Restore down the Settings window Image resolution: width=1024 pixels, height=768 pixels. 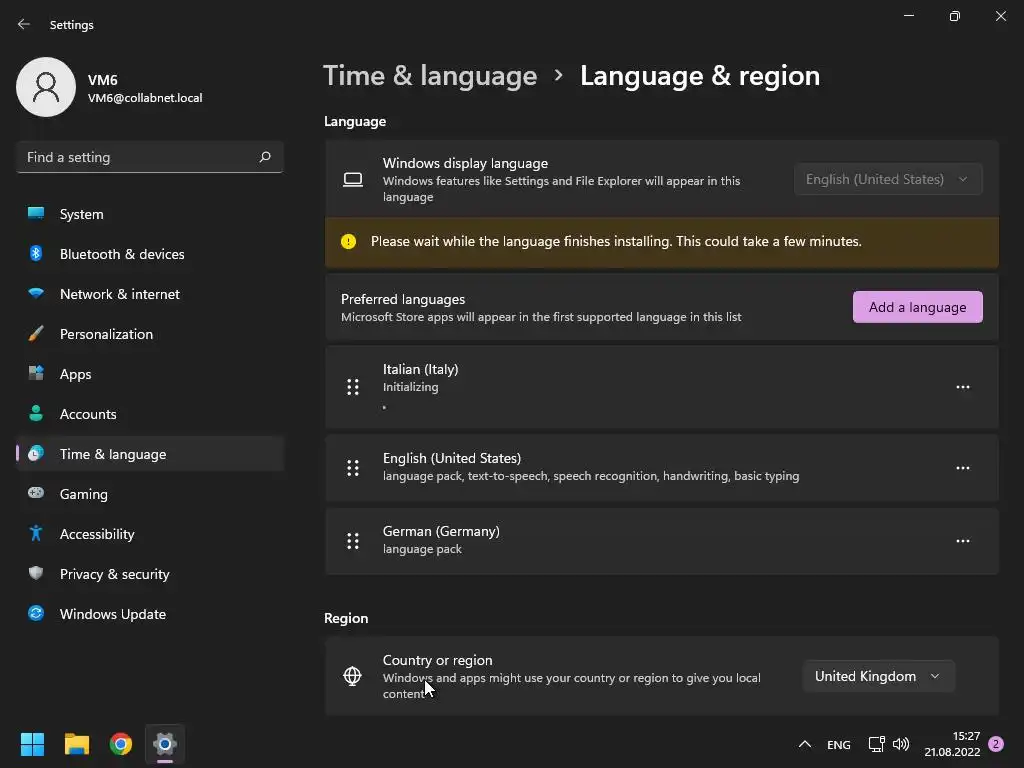pyautogui.click(x=955, y=16)
